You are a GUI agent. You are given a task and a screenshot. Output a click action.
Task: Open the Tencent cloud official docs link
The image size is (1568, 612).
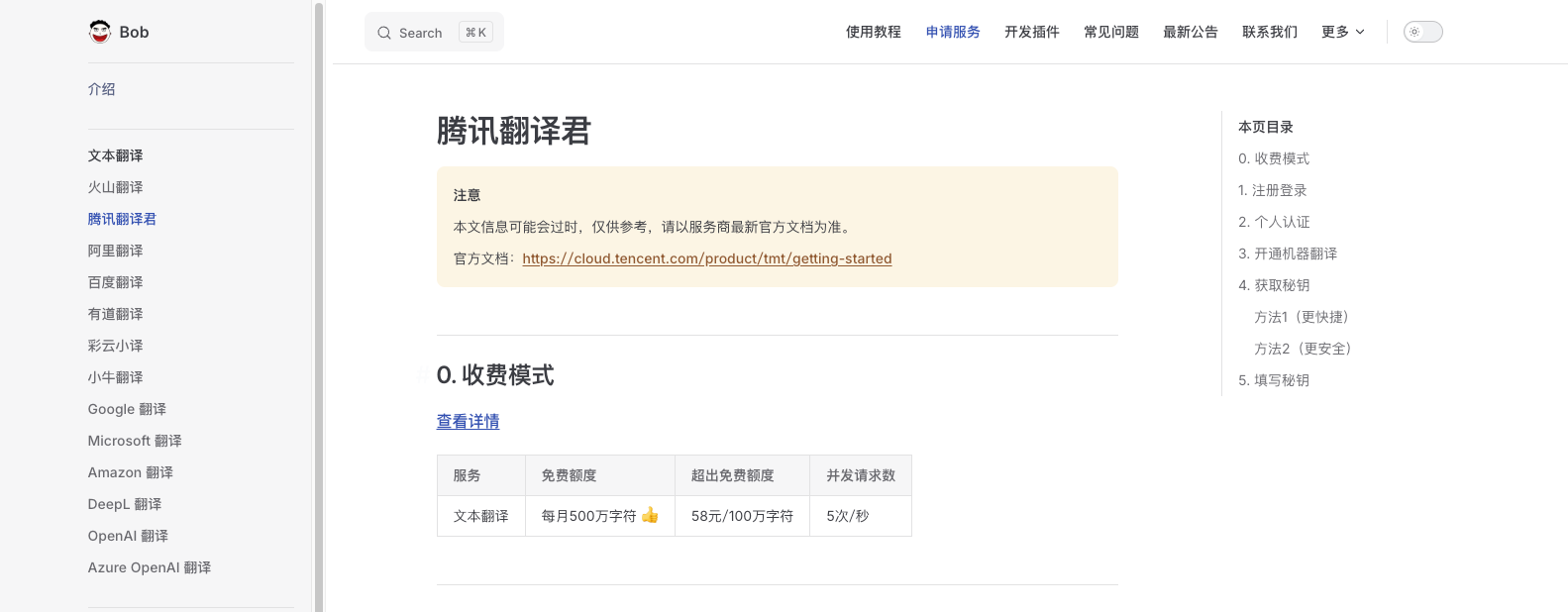coord(707,258)
